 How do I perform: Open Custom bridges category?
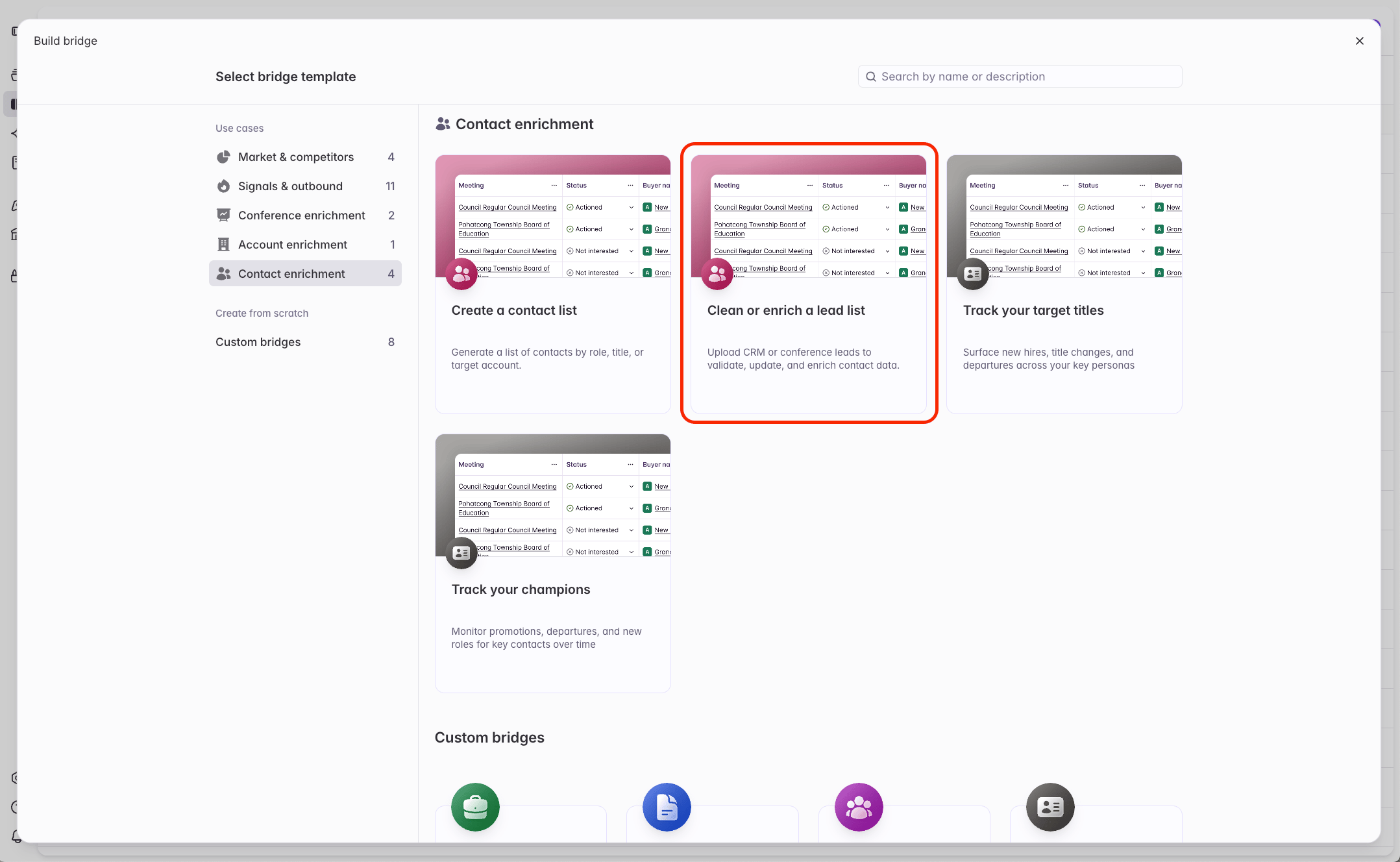(x=305, y=342)
